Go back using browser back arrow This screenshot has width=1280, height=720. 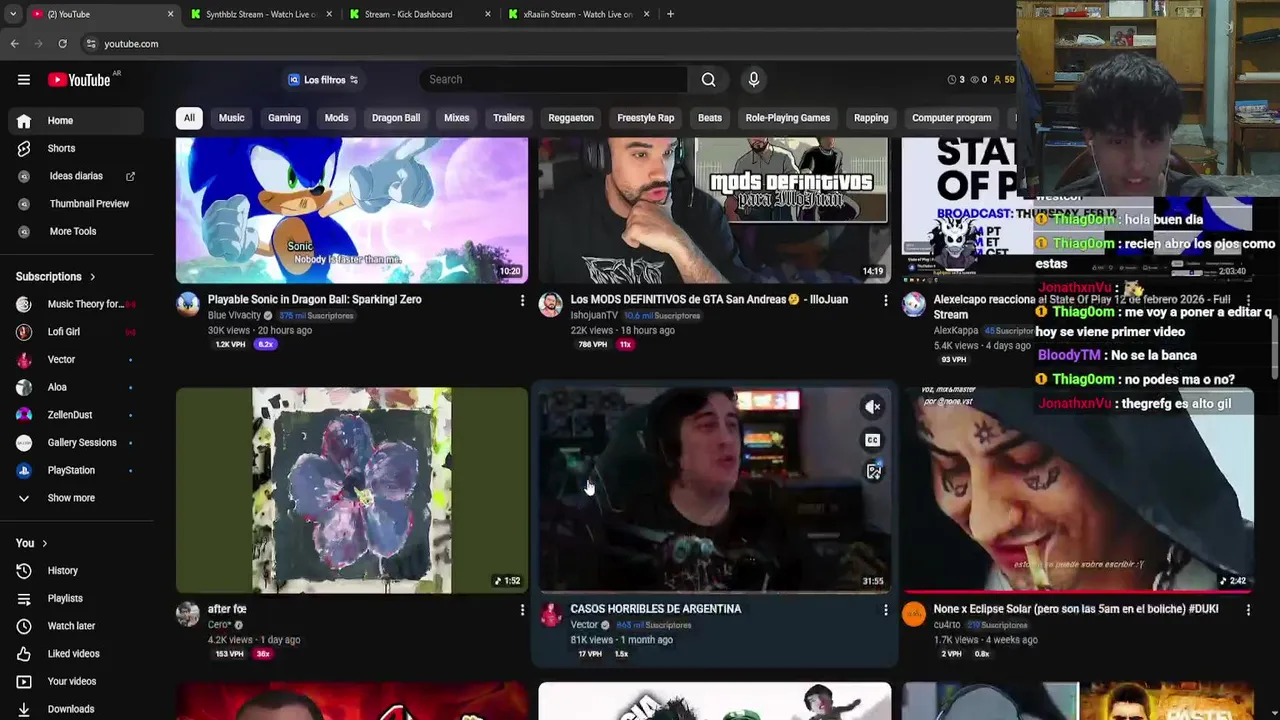pos(14,44)
